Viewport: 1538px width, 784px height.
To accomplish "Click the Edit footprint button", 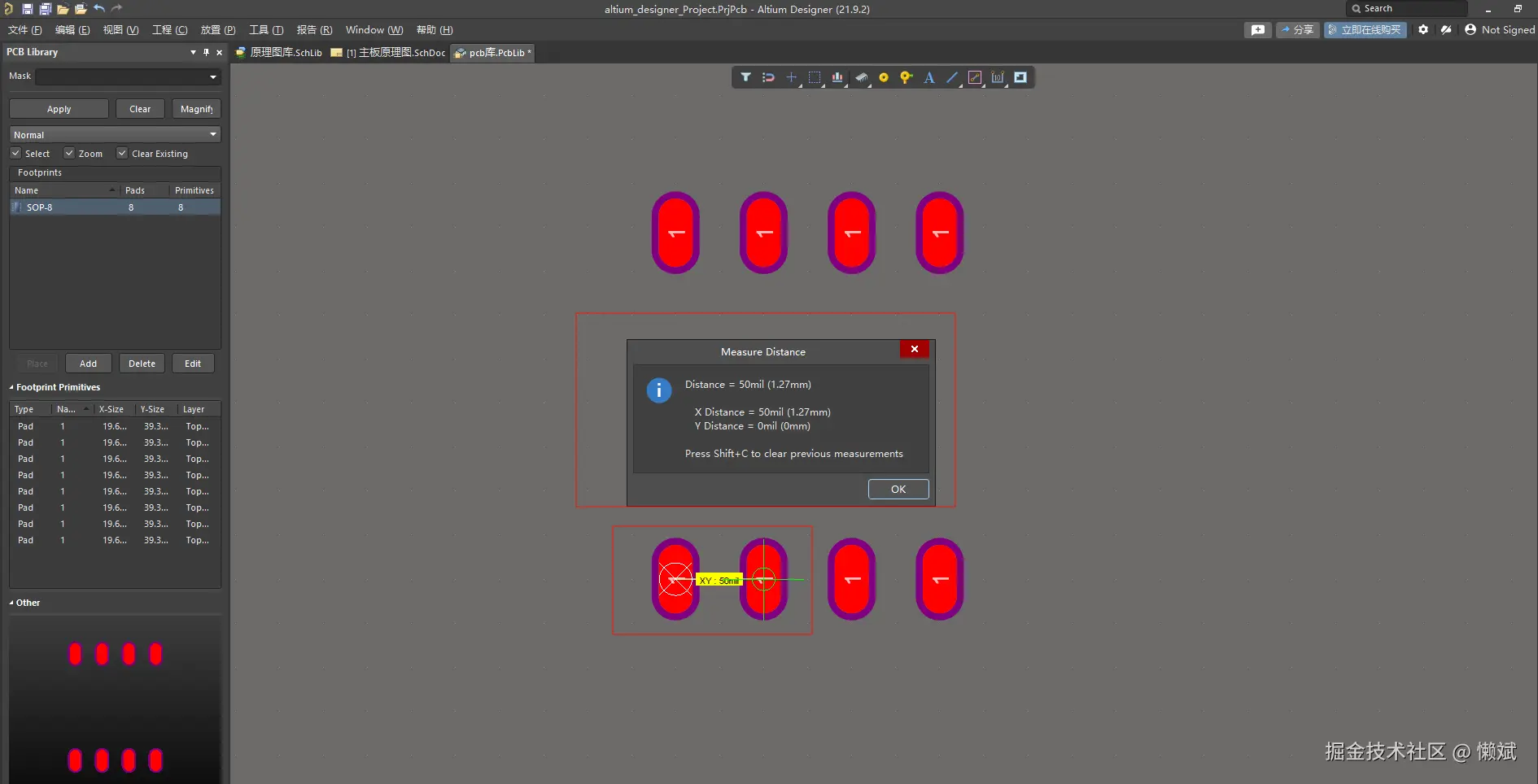I will 193,363.
